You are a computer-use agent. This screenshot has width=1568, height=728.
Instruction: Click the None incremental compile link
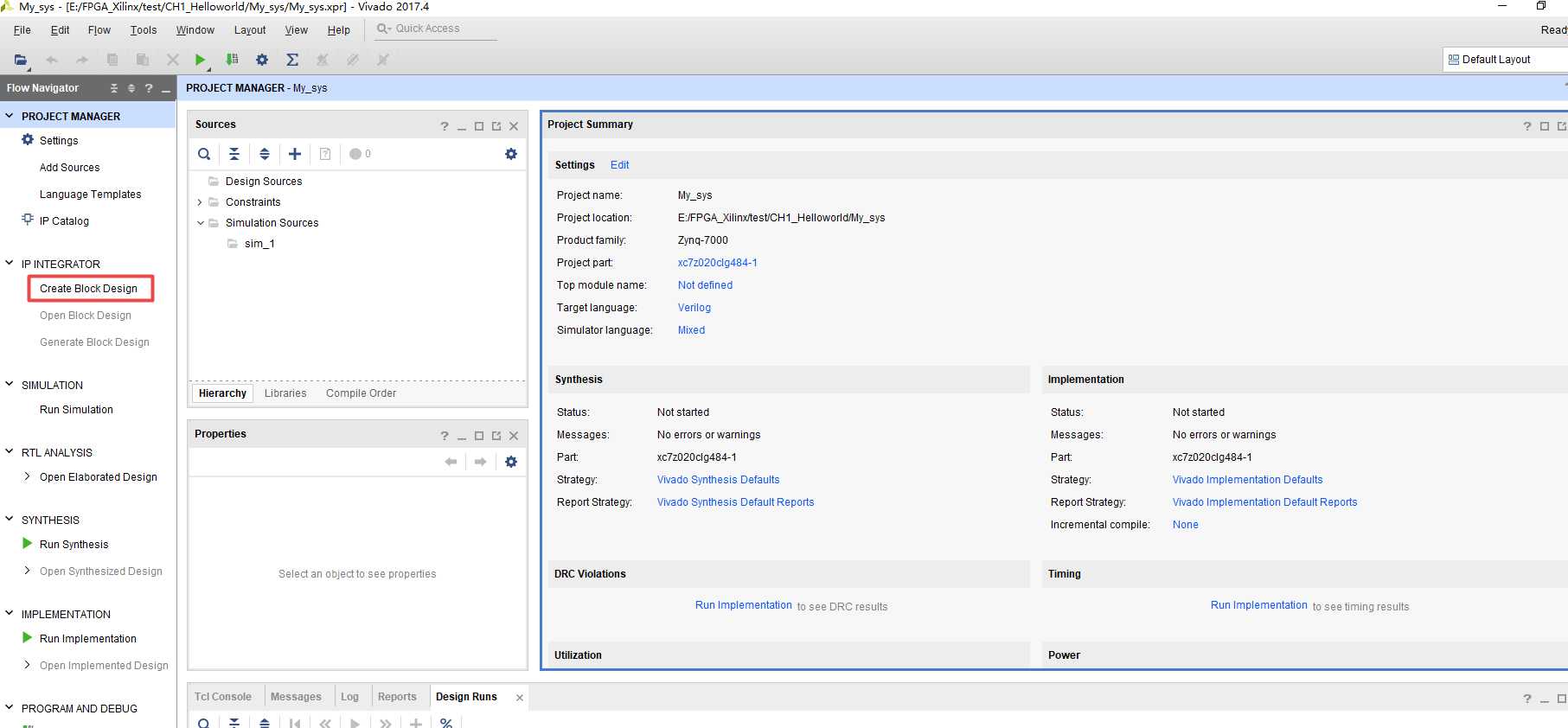1185,525
